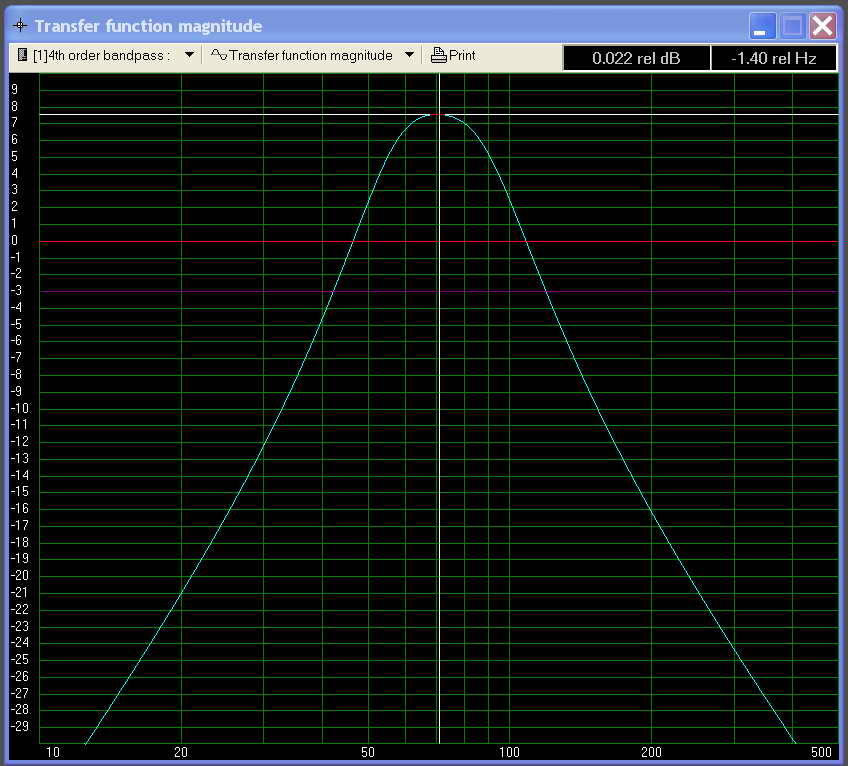
Task: Click the 9 dB axis label
Action: pos(15,89)
